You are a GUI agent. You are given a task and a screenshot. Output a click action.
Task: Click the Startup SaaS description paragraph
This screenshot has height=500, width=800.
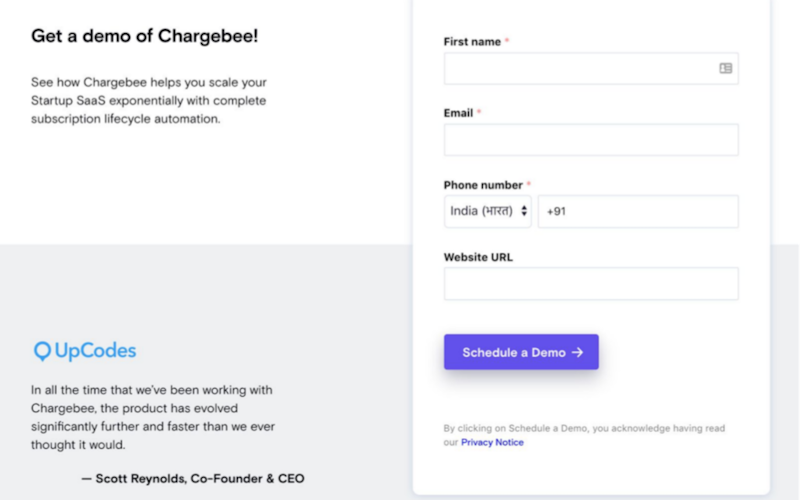[148, 100]
